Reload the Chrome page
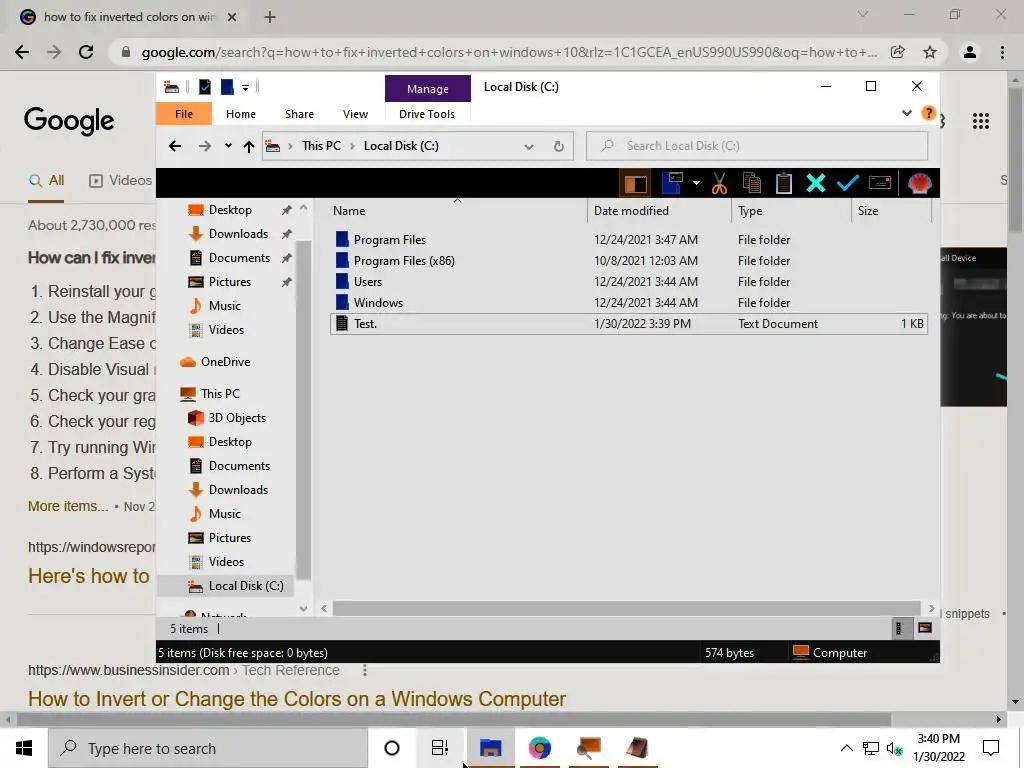1024x768 pixels. (86, 52)
